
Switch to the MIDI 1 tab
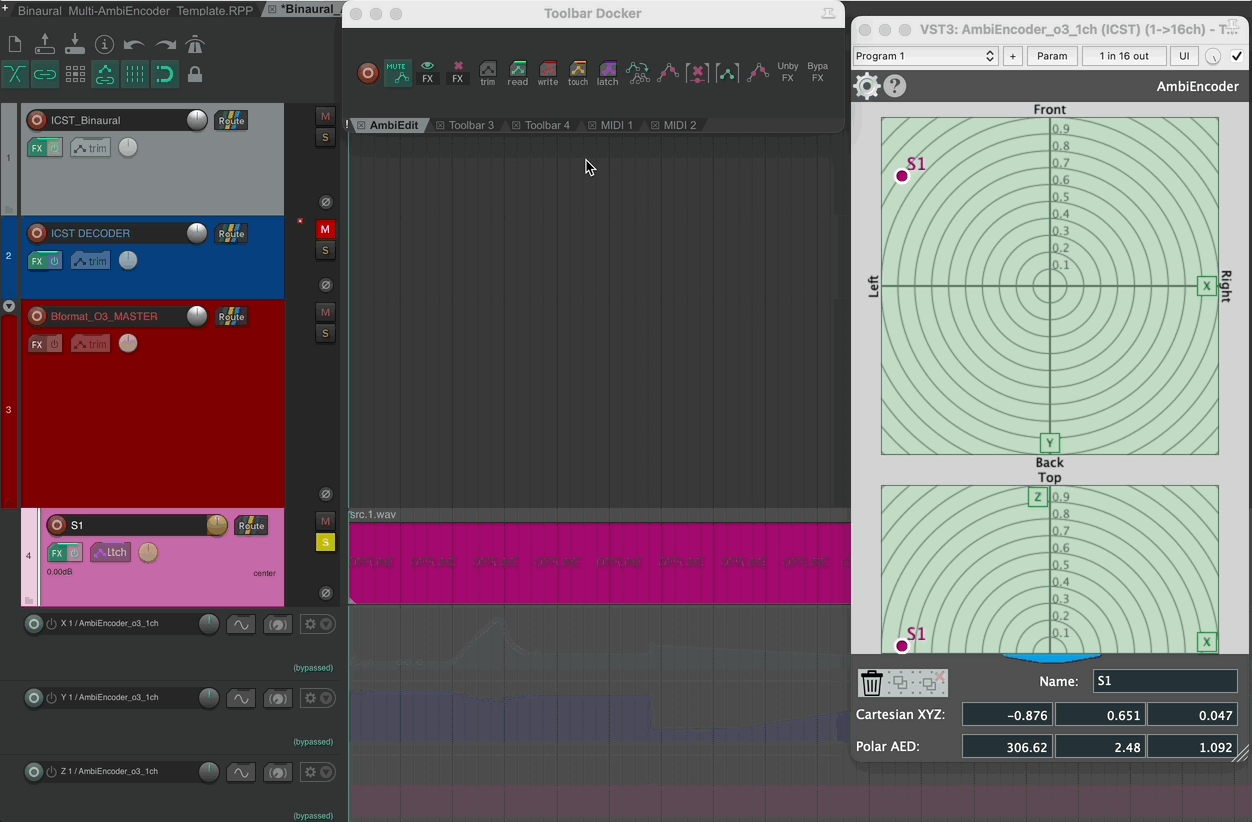[616, 125]
